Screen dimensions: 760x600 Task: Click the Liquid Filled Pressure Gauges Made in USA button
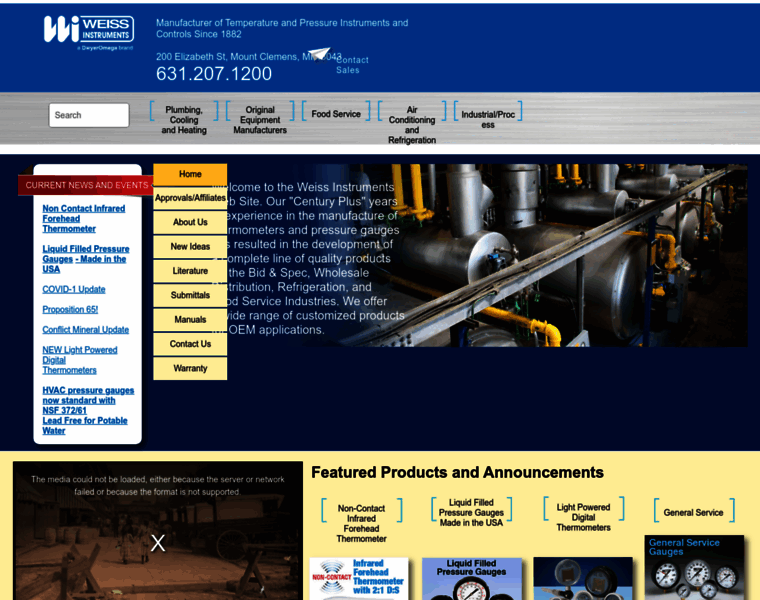point(471,513)
